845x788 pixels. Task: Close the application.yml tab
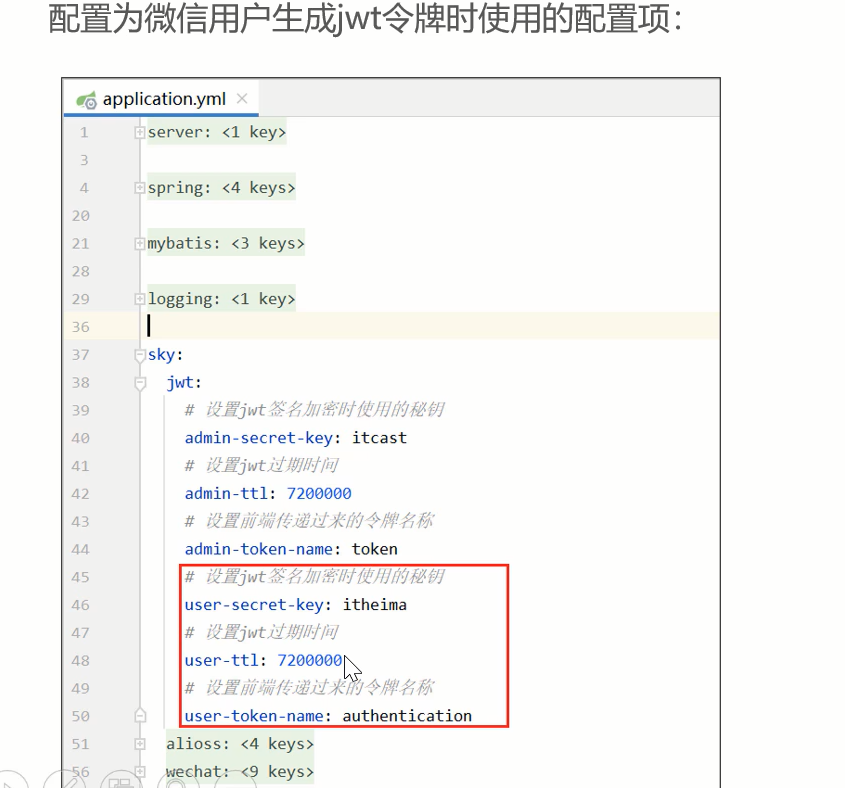[242, 99]
